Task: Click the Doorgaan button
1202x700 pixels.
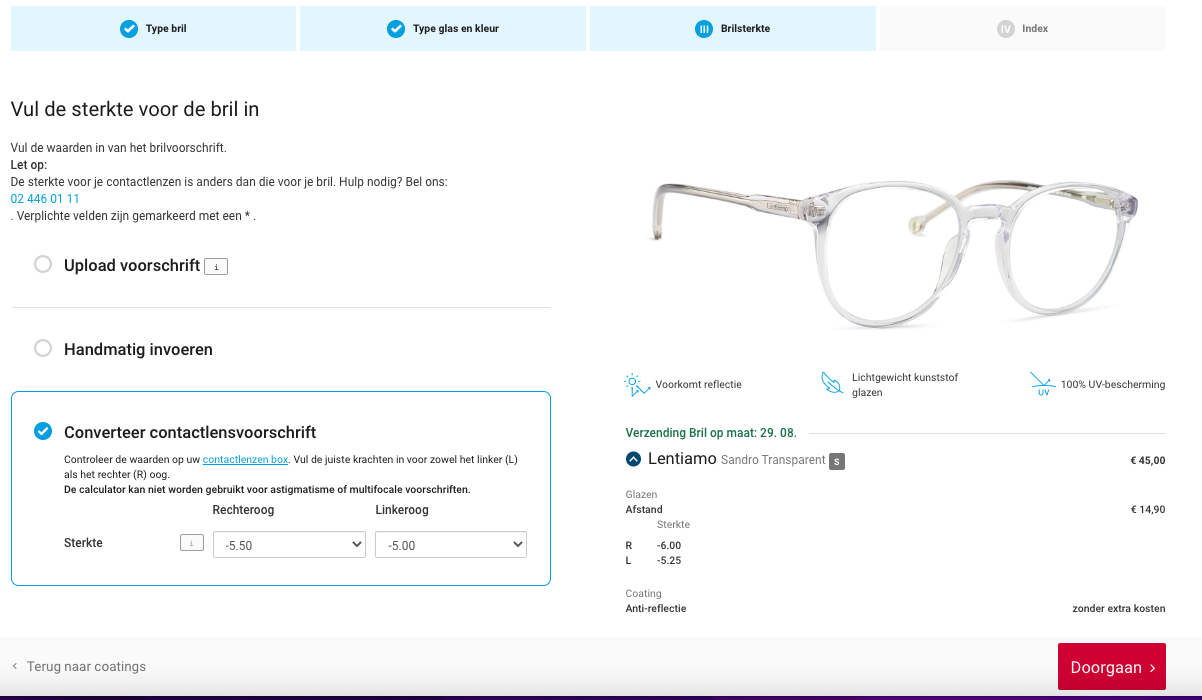Action: (x=1112, y=667)
